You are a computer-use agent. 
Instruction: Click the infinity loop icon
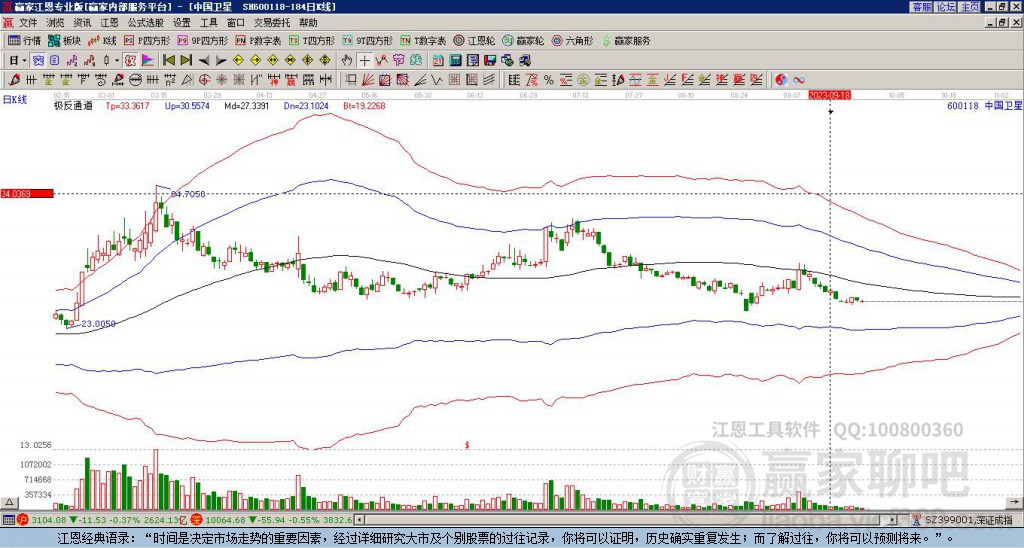point(798,80)
